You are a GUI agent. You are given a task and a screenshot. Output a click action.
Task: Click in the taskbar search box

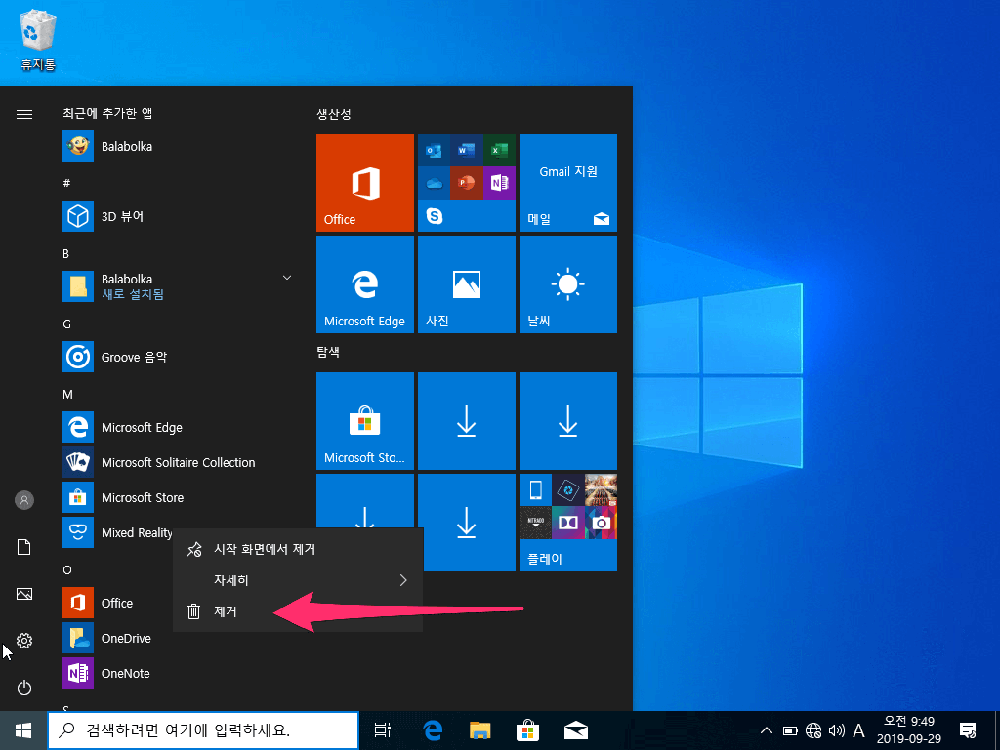(203, 730)
